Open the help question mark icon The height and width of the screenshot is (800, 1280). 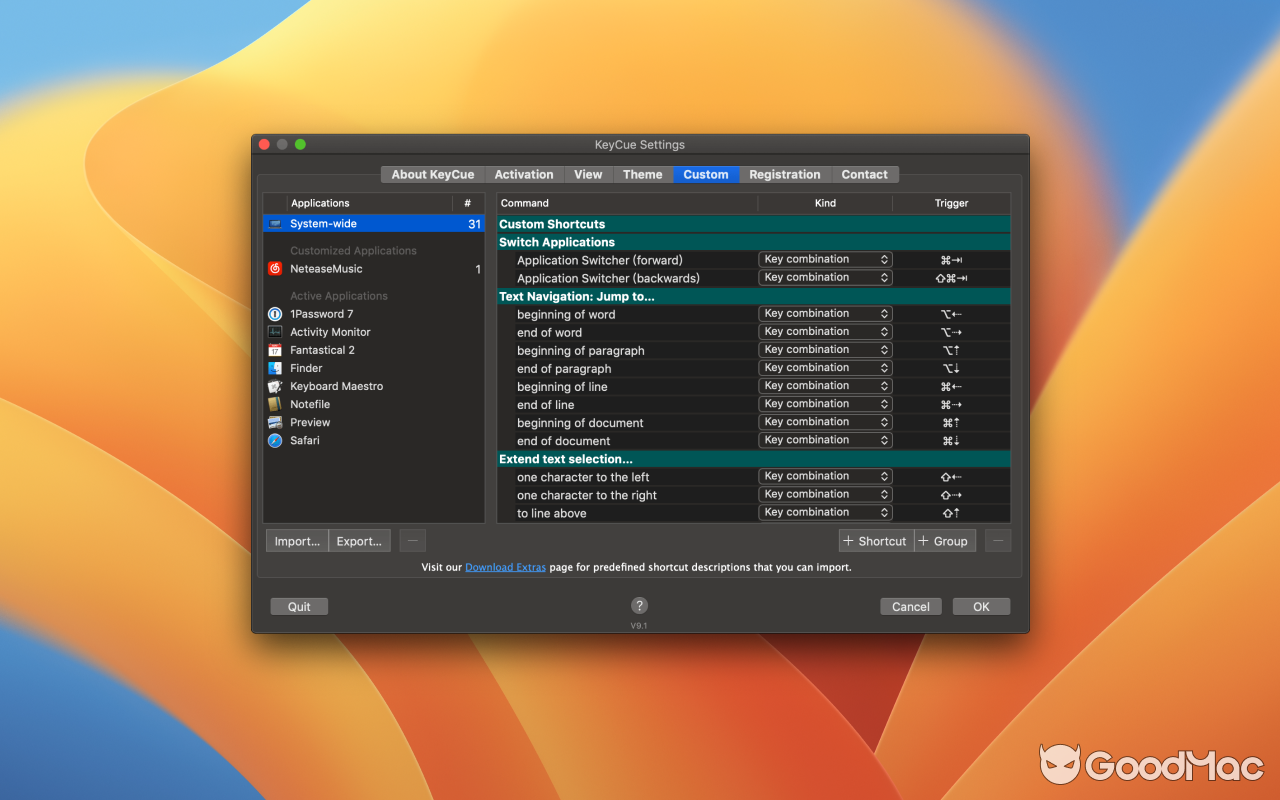pyautogui.click(x=639, y=605)
